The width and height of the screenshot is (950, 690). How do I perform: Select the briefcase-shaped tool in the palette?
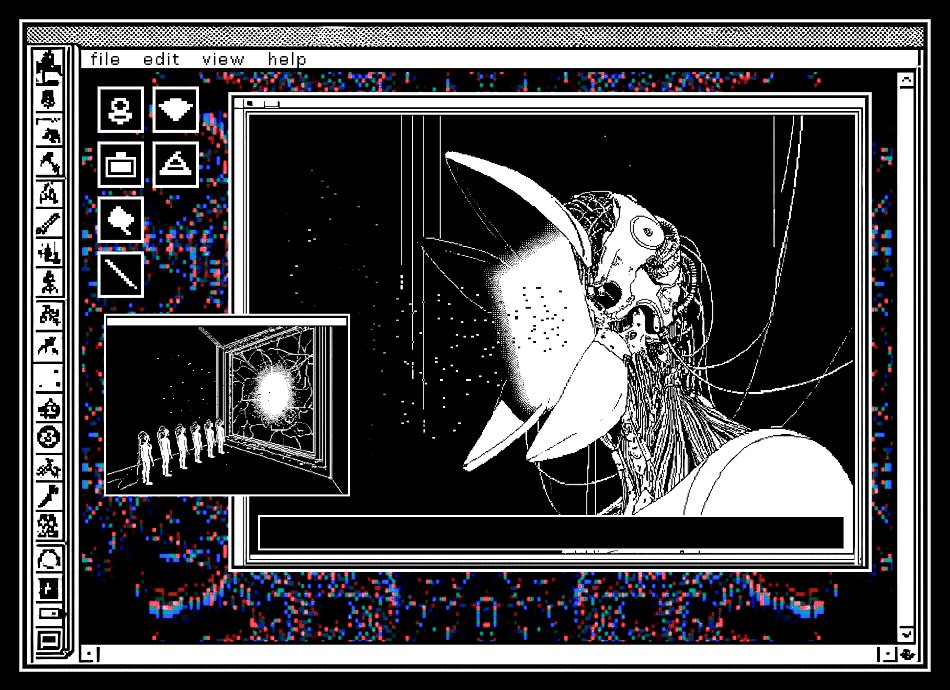[x=121, y=165]
